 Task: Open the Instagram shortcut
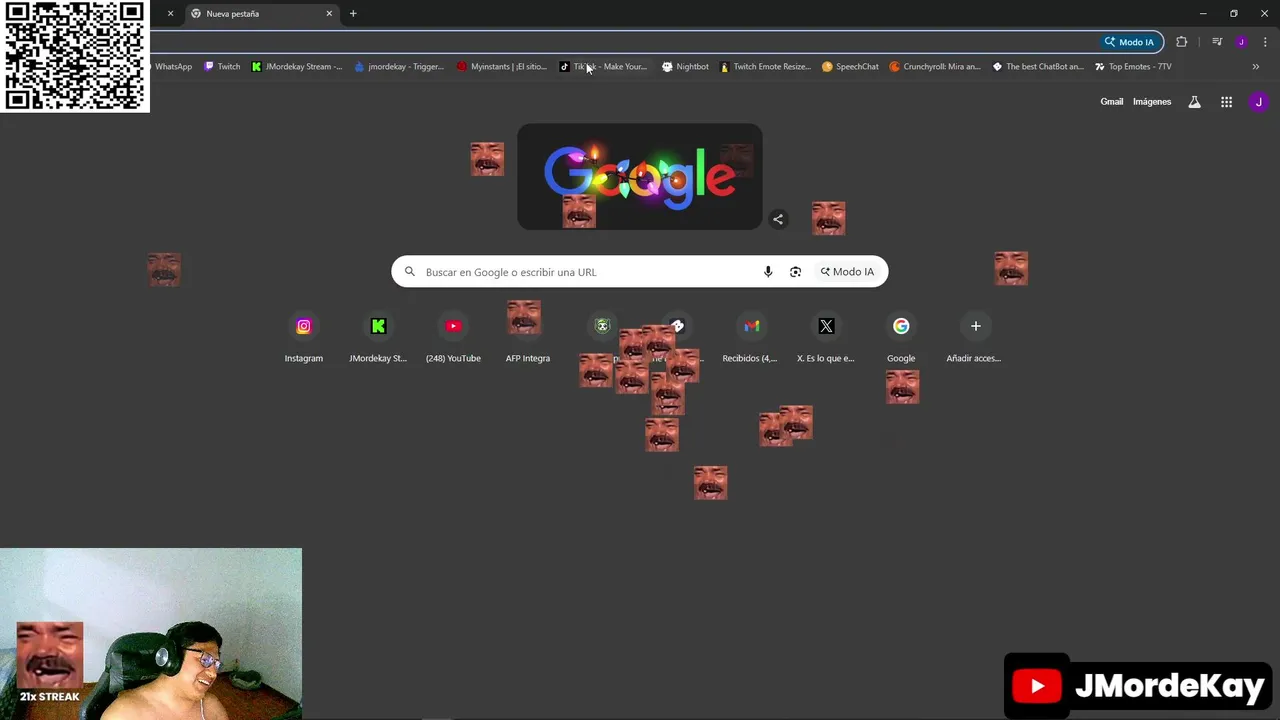point(304,338)
